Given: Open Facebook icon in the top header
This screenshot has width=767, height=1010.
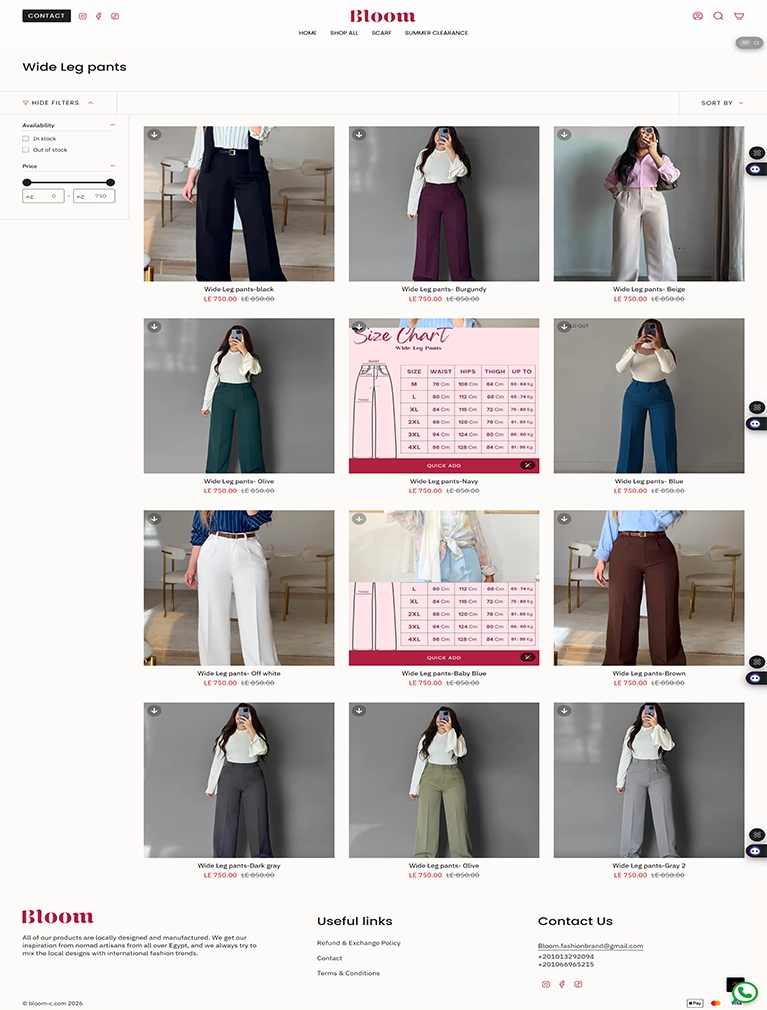Looking at the screenshot, I should pos(99,16).
